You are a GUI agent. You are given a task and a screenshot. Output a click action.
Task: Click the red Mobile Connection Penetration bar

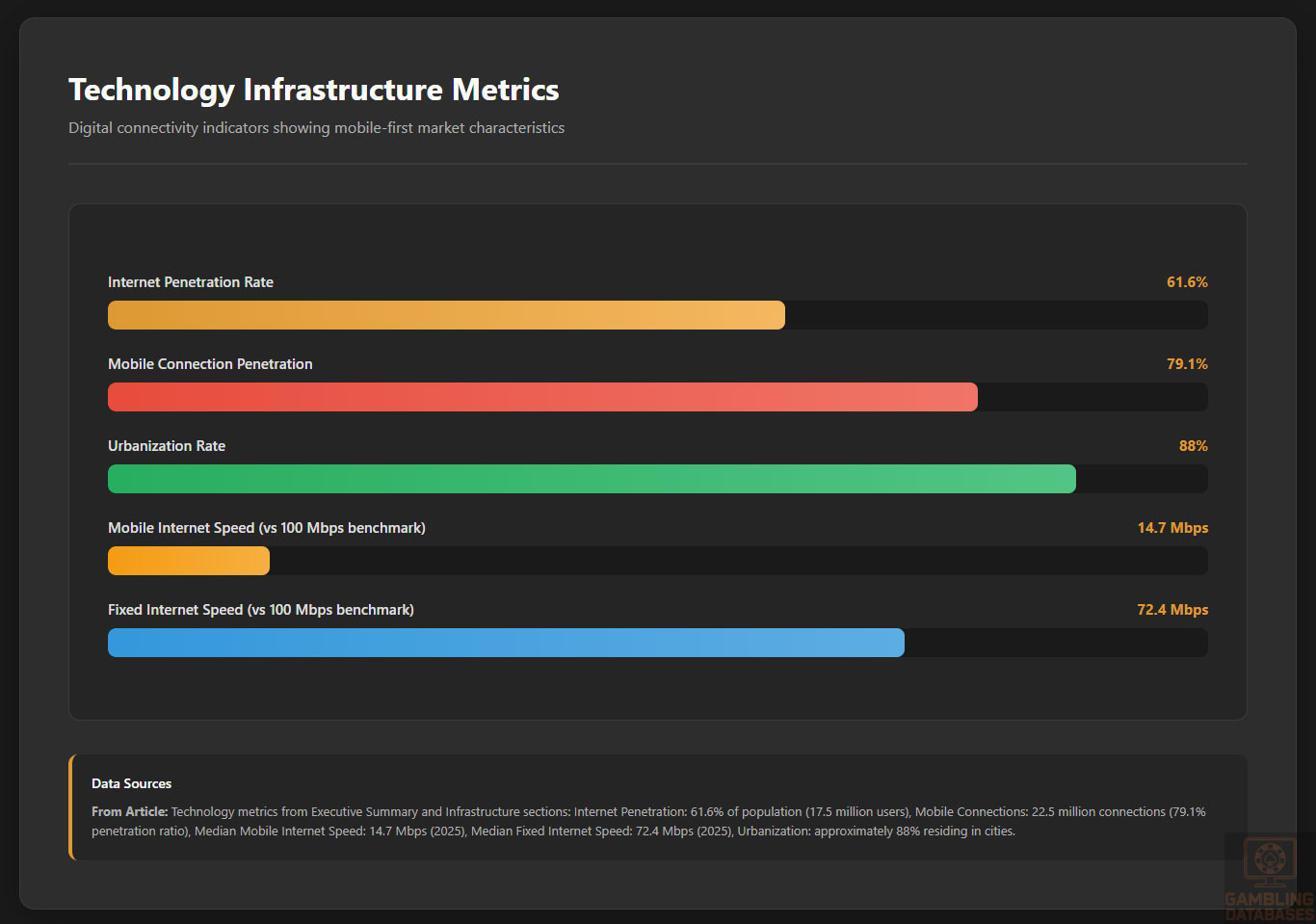(542, 397)
